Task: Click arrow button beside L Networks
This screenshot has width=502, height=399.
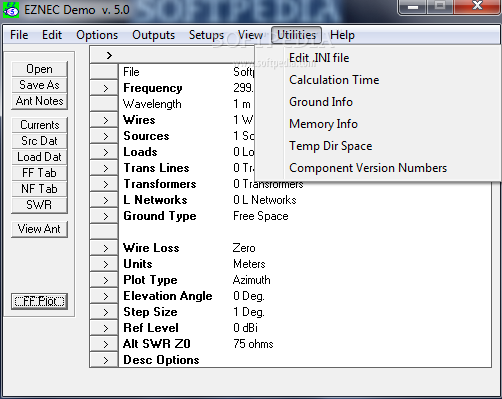Action: click(x=104, y=200)
